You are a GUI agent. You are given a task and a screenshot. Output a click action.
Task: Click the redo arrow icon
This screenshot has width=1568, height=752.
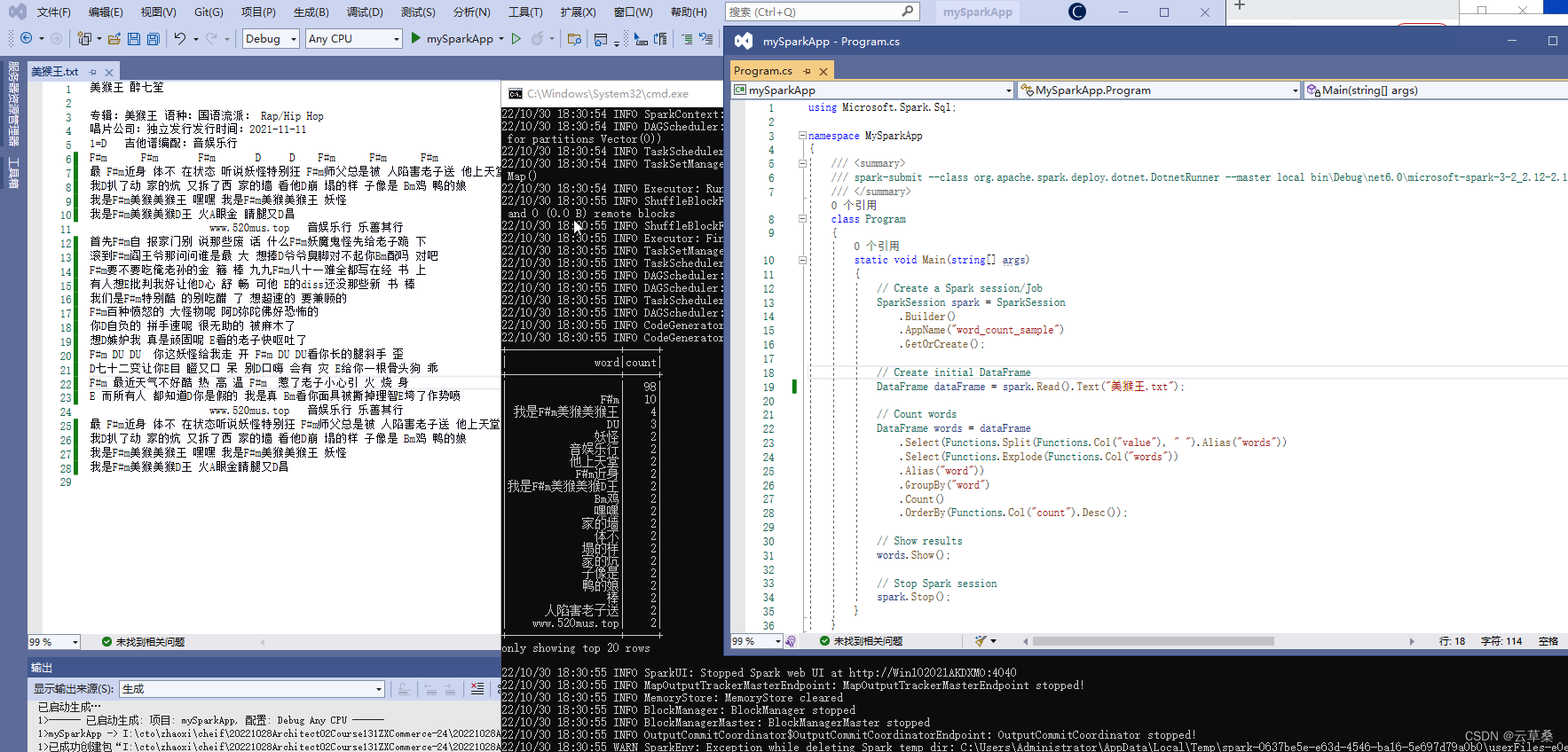[211, 38]
